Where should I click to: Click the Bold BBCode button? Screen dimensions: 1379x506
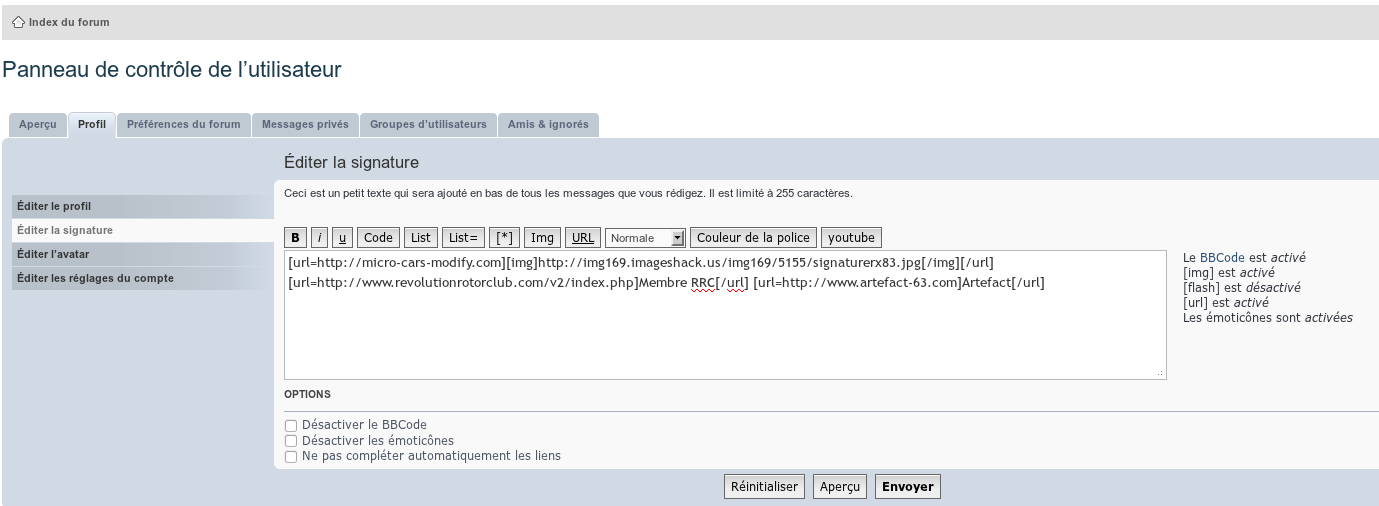[x=296, y=238]
